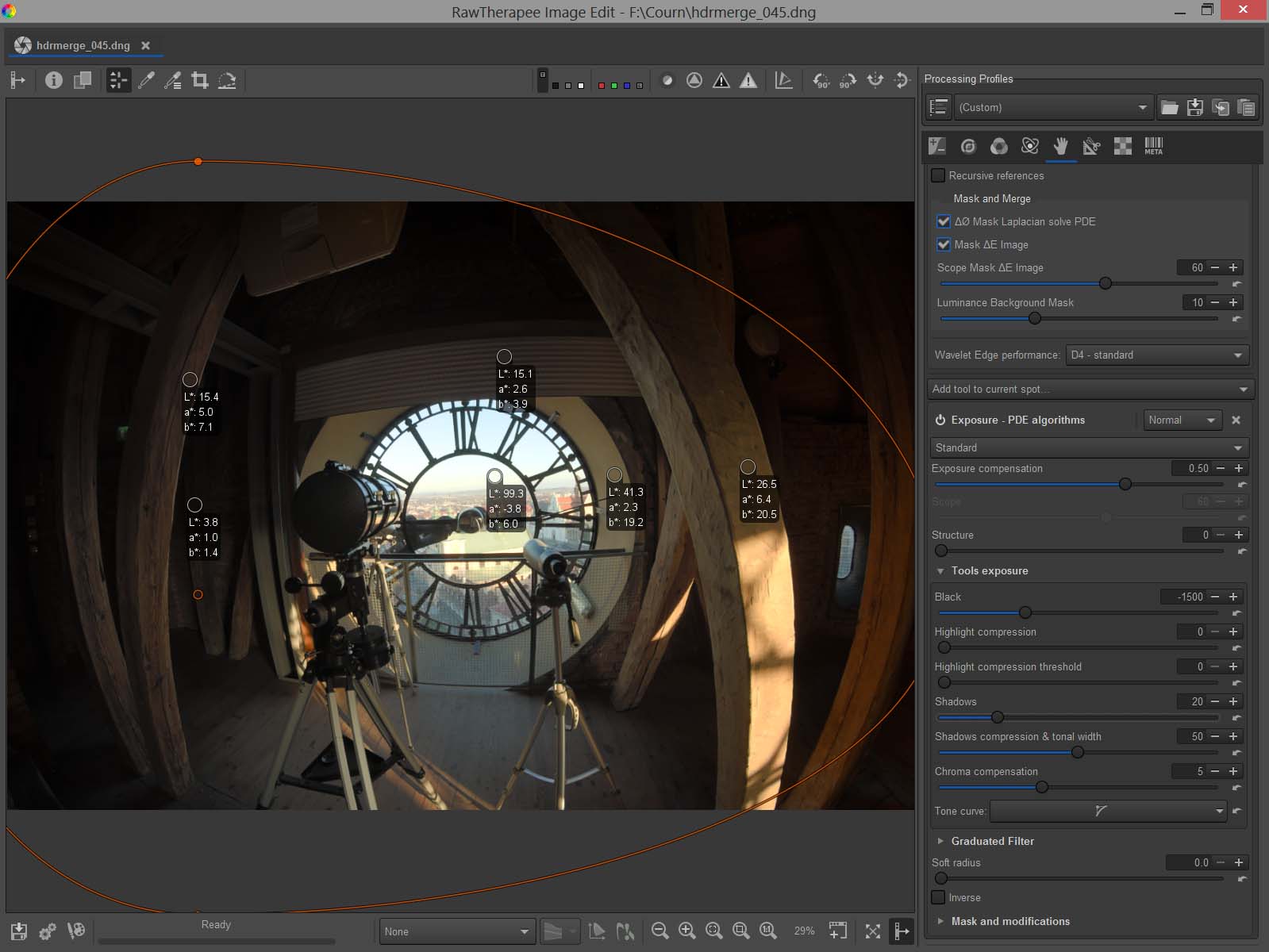
Task: Uncheck Mask ΔE Image option
Action: click(x=944, y=244)
